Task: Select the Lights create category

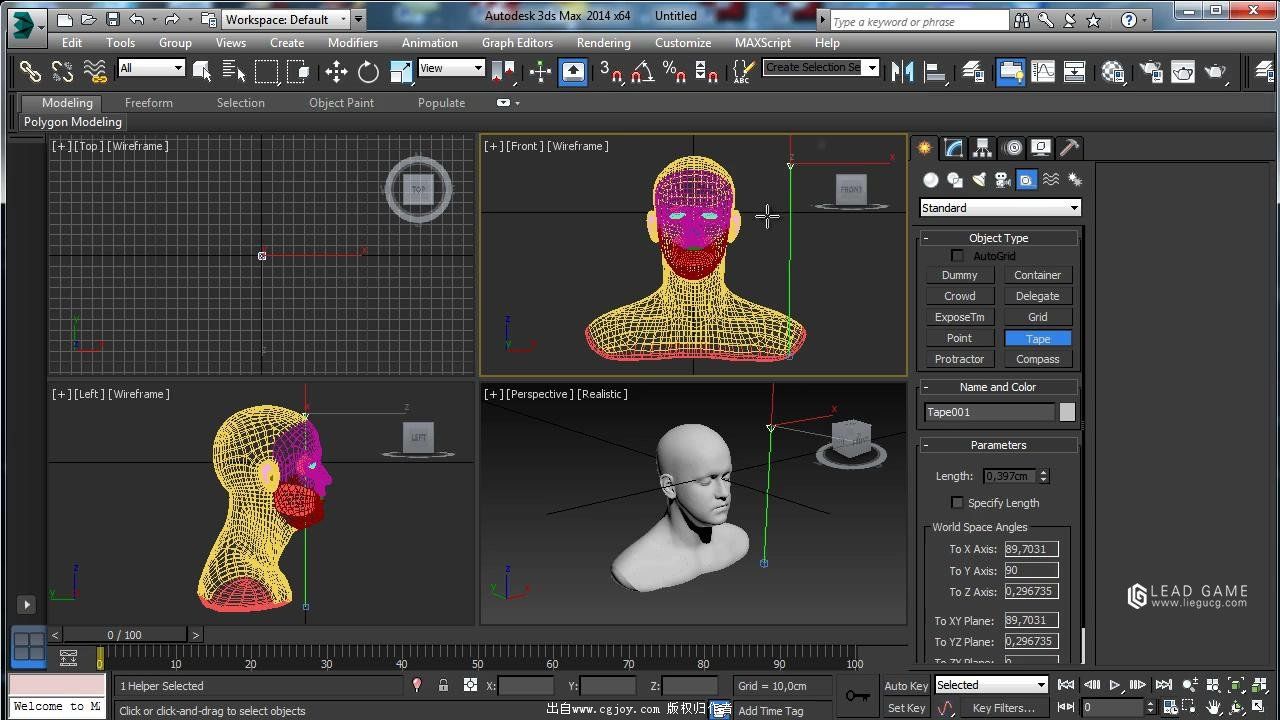Action: click(979, 180)
